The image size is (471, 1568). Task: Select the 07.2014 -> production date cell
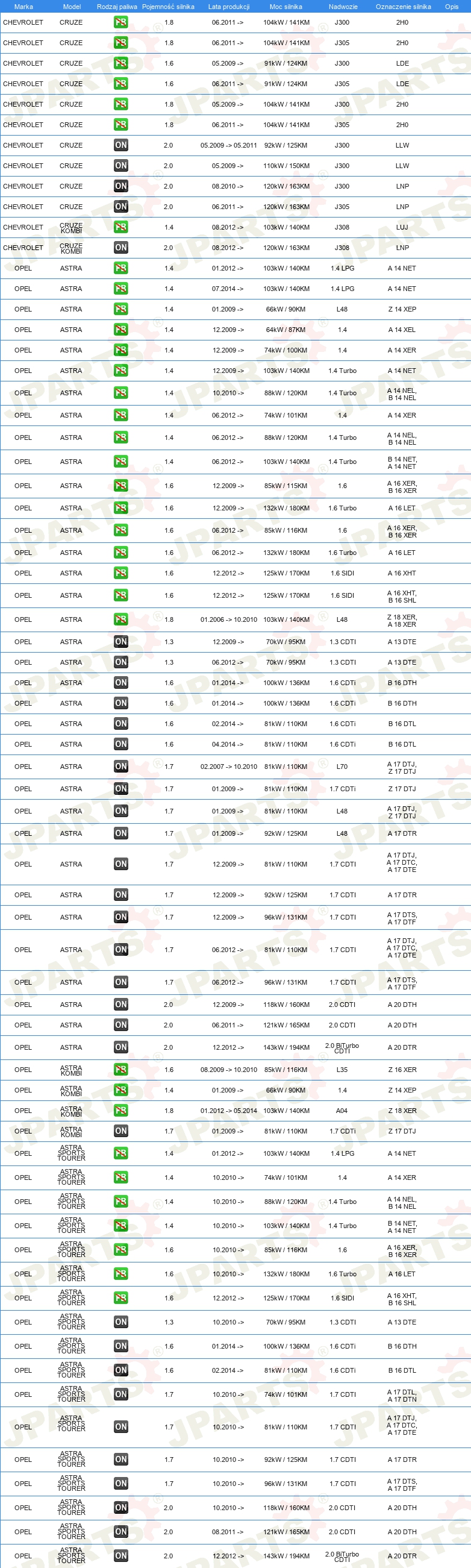(228, 289)
